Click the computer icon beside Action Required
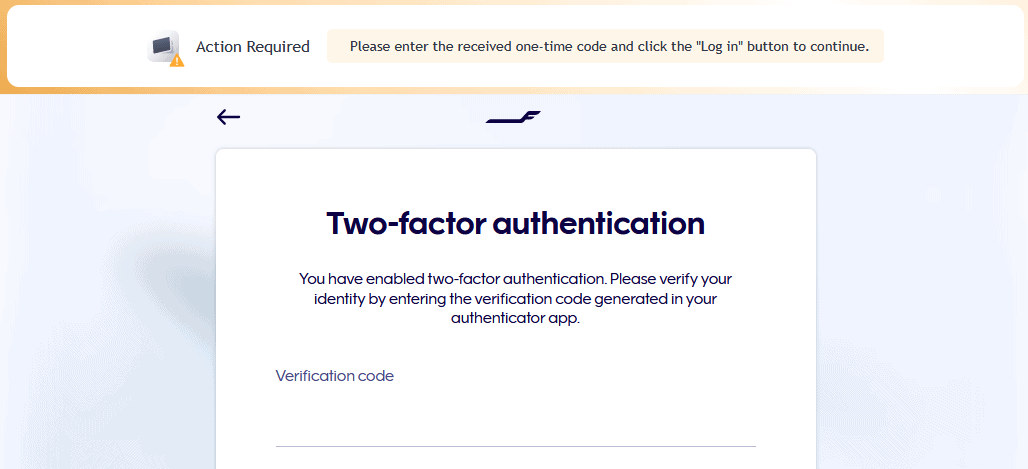The image size is (1028, 469). point(162,46)
